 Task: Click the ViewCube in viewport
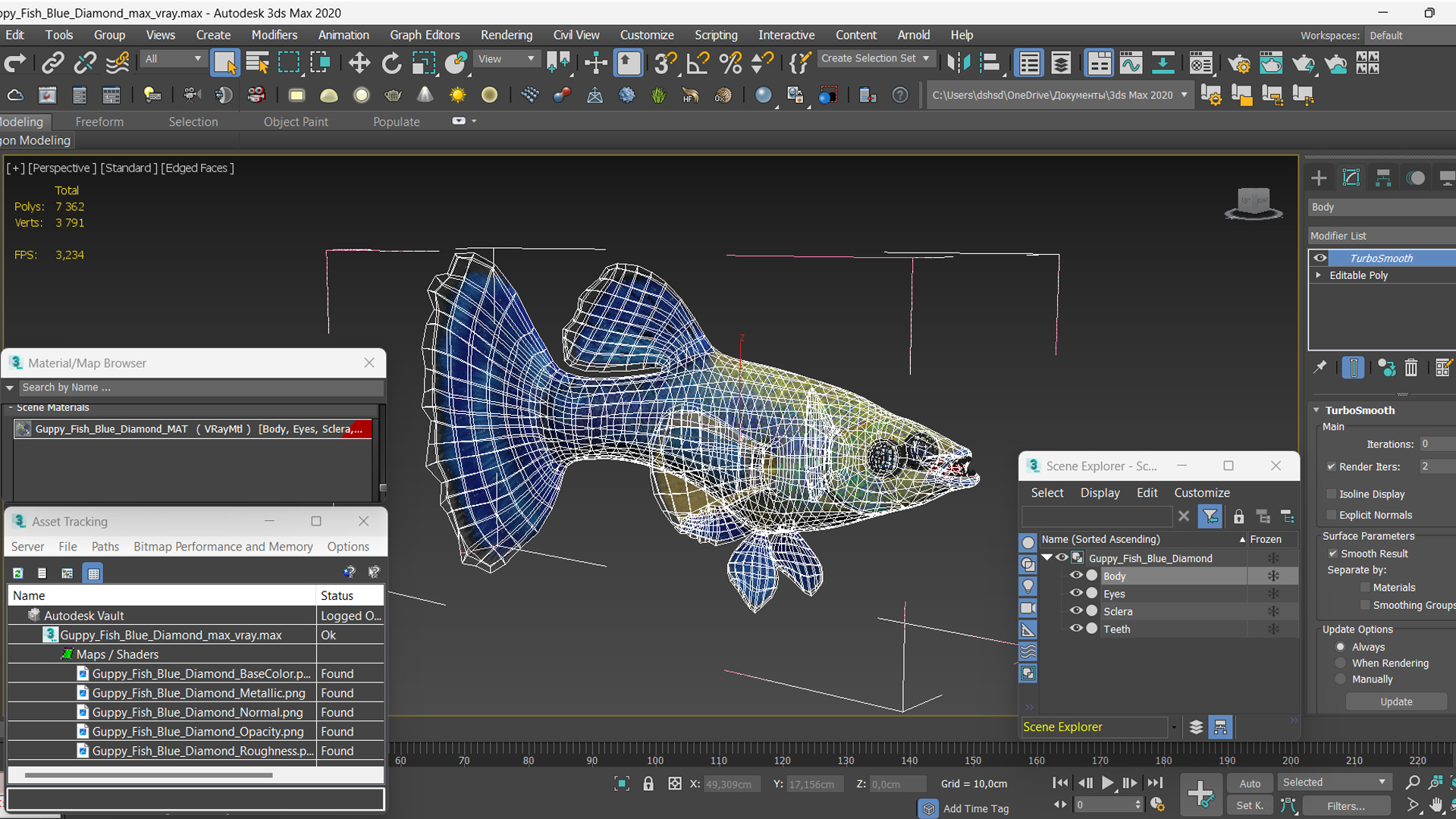point(1253,203)
